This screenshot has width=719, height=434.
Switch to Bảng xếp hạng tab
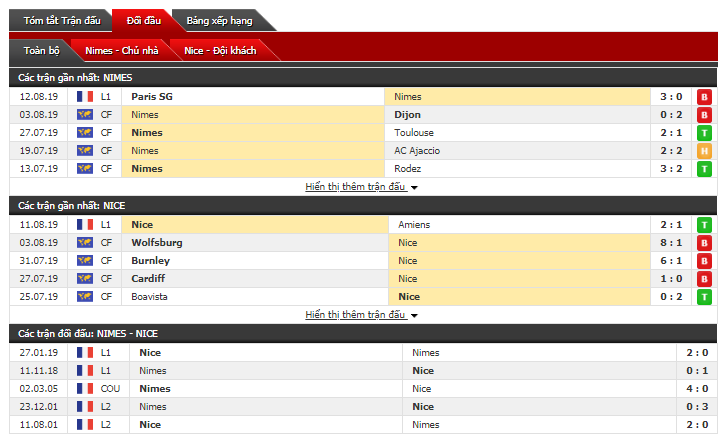219,21
